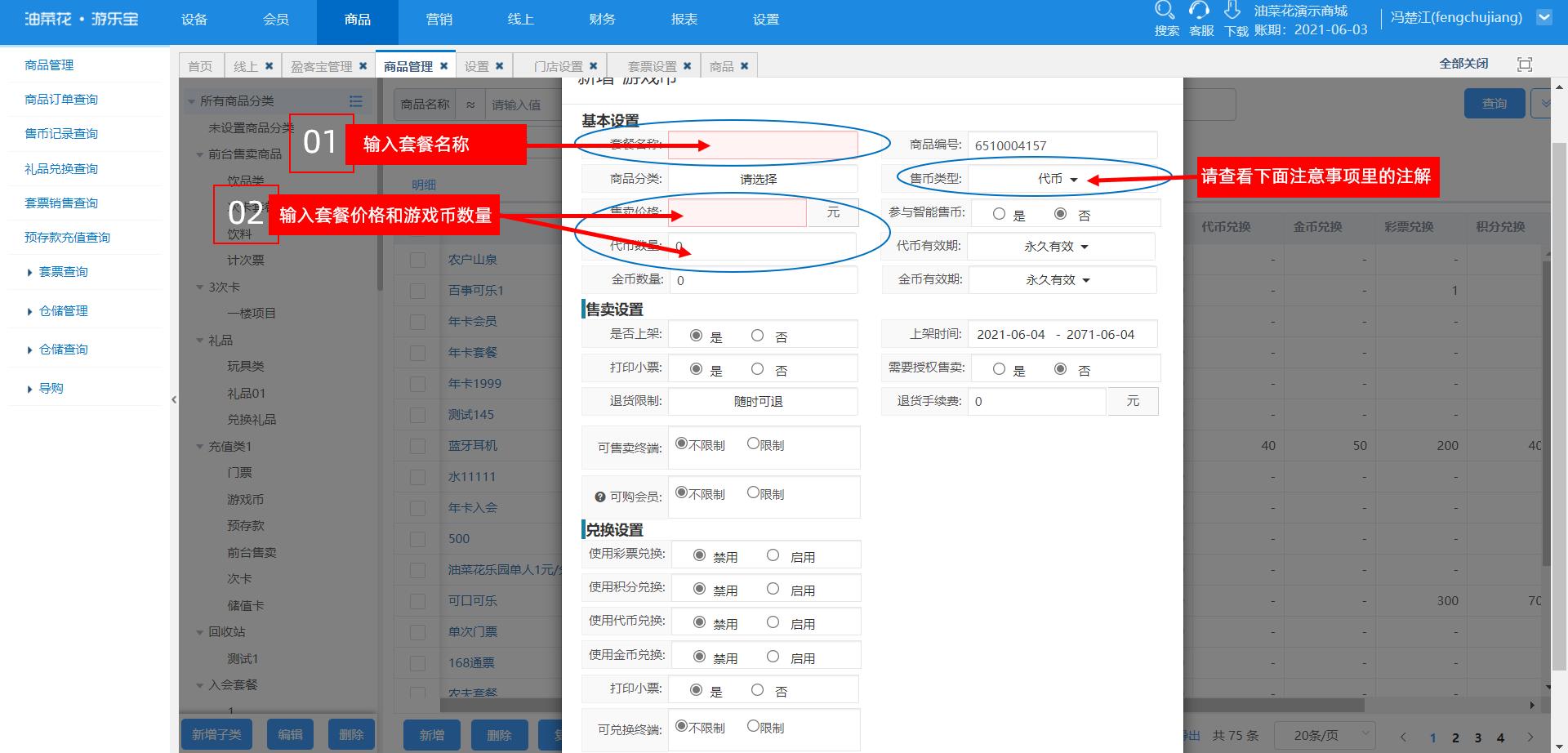Open customer service headset icon
1568x753 pixels.
[x=1199, y=11]
